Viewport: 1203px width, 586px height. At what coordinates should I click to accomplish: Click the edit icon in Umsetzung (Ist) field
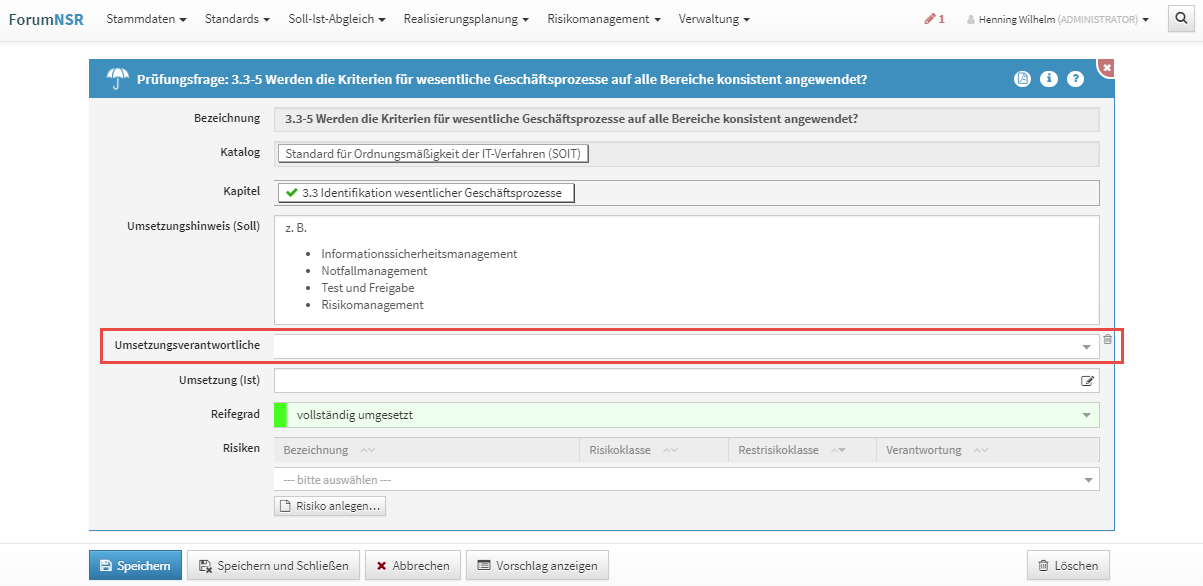point(1087,381)
